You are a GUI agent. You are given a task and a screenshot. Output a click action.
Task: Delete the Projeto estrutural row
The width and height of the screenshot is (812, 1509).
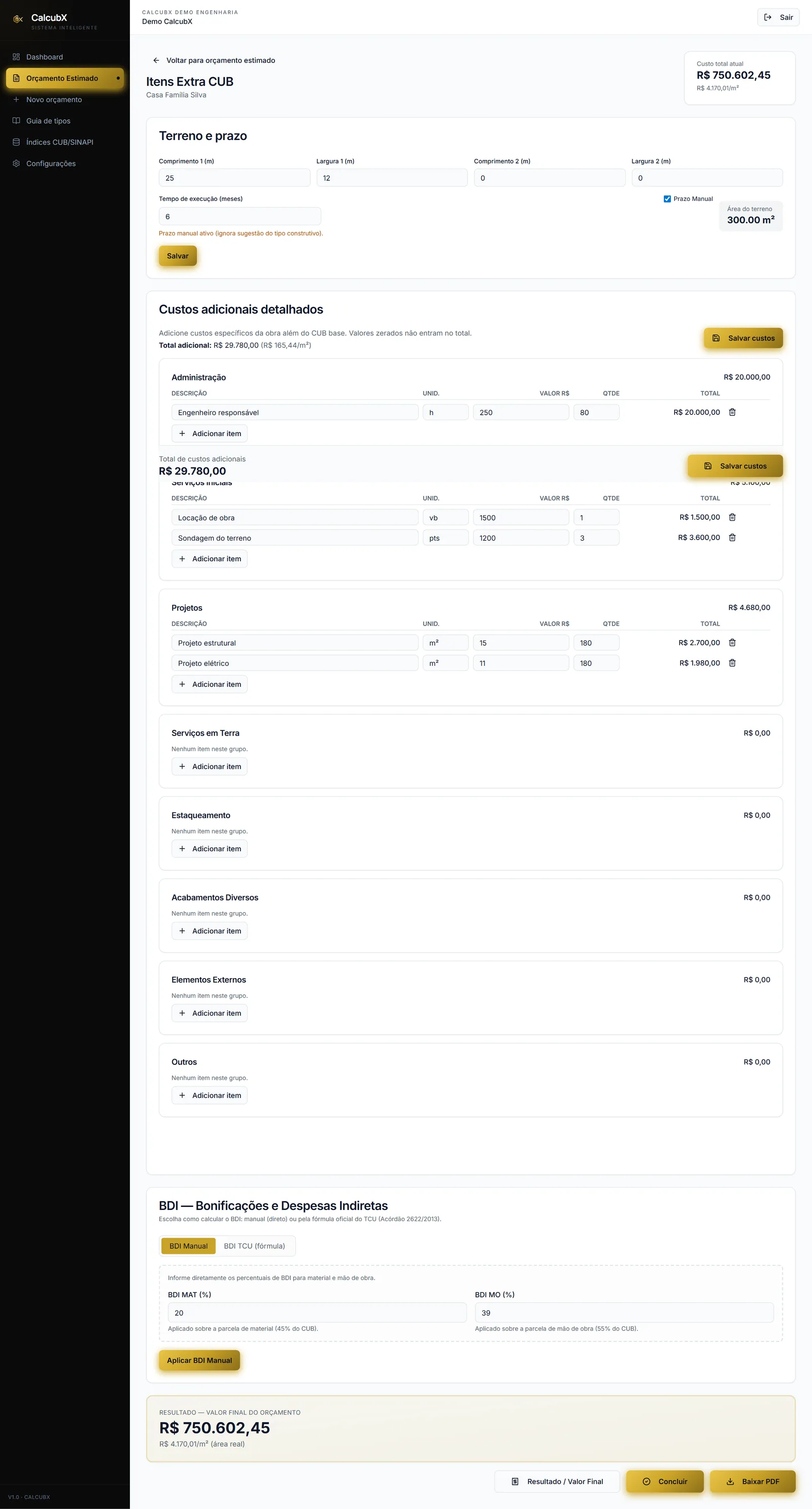(732, 643)
